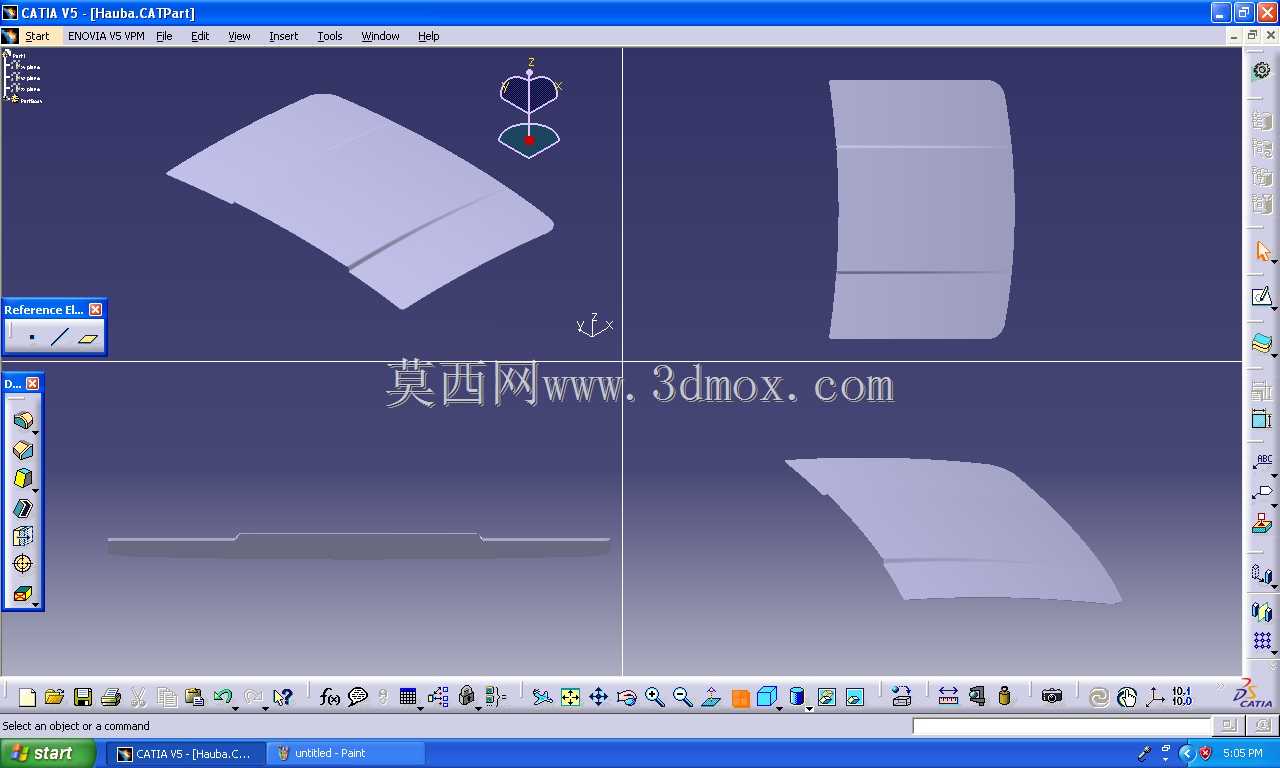The width and height of the screenshot is (1280, 768).
Task: Save the part with the floppy disk icon
Action: pos(83,697)
